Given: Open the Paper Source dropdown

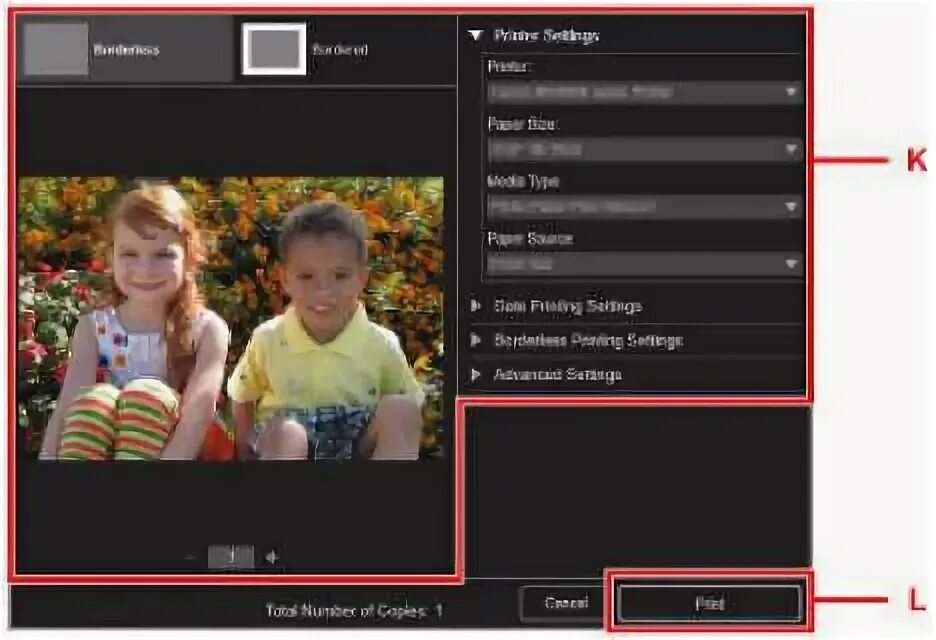Looking at the screenshot, I should (644, 264).
